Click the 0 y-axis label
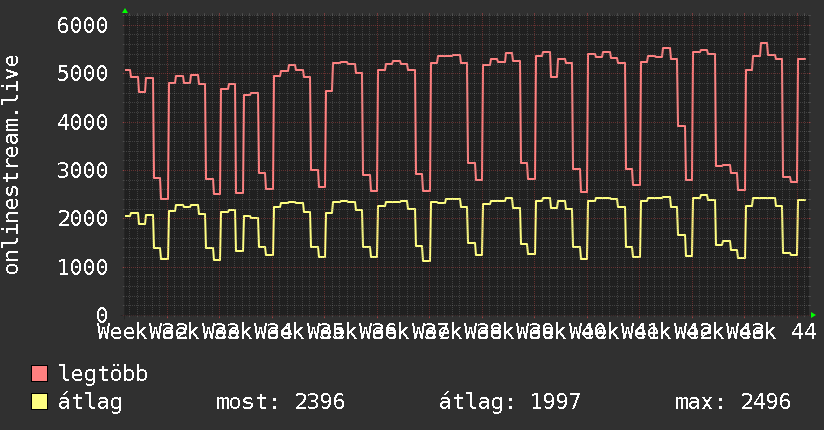Screen dimensions: 824x430 [102, 315]
